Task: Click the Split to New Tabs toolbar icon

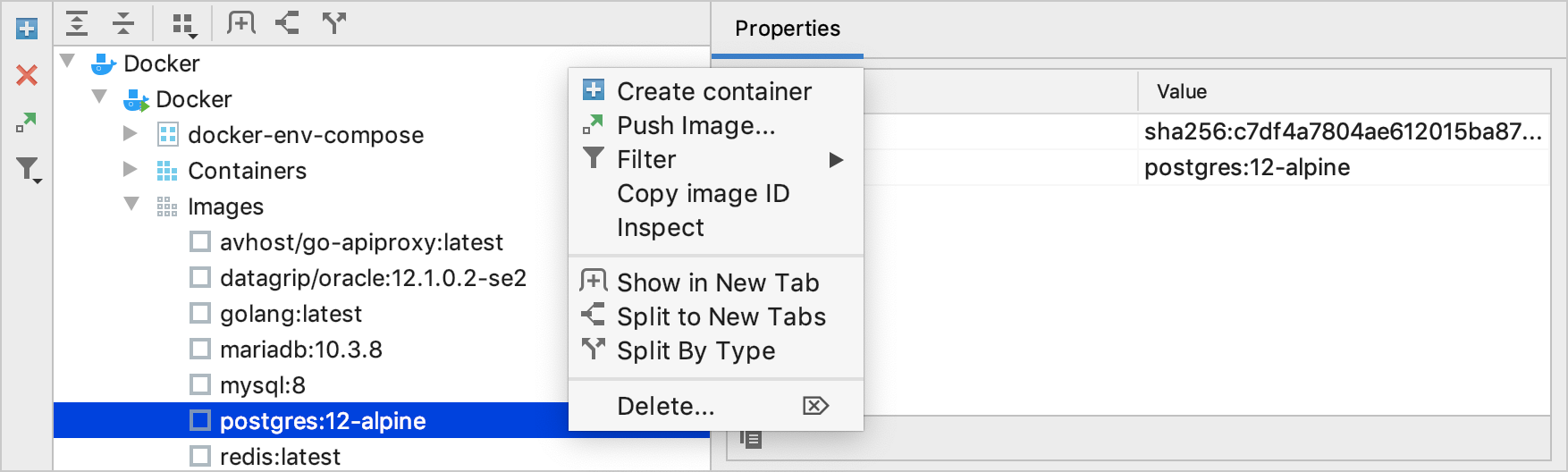Action: pyautogui.click(x=287, y=23)
